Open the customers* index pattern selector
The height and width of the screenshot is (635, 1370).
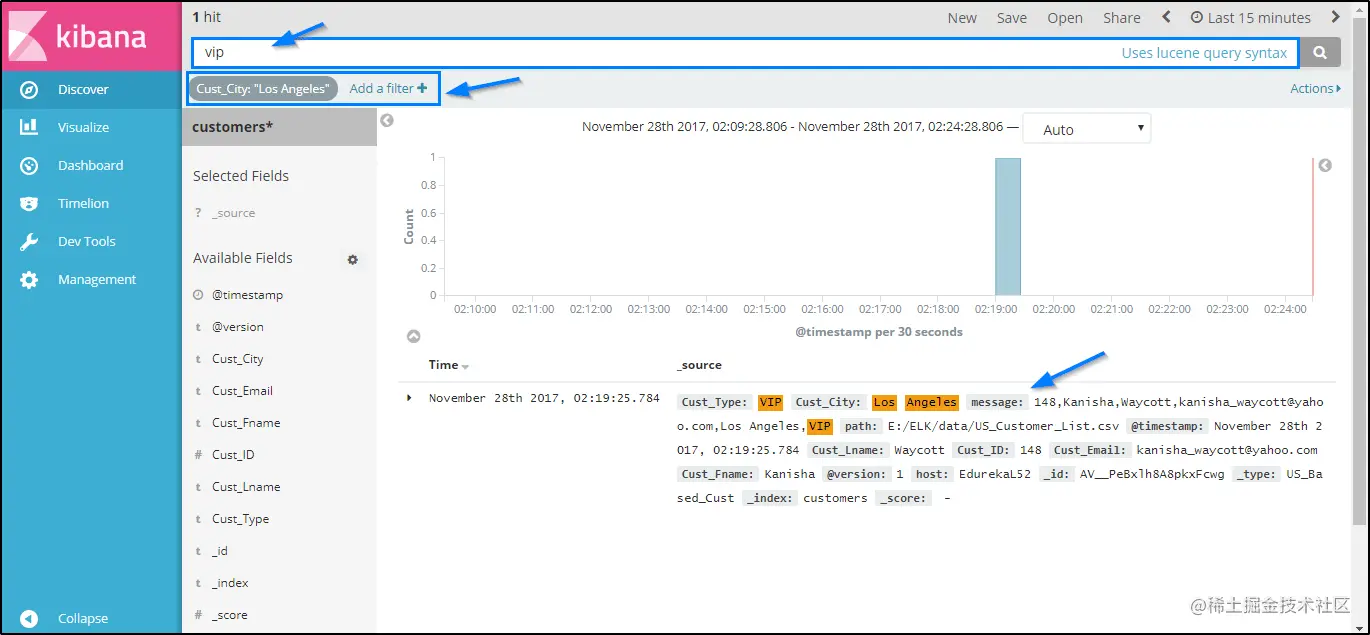click(279, 127)
